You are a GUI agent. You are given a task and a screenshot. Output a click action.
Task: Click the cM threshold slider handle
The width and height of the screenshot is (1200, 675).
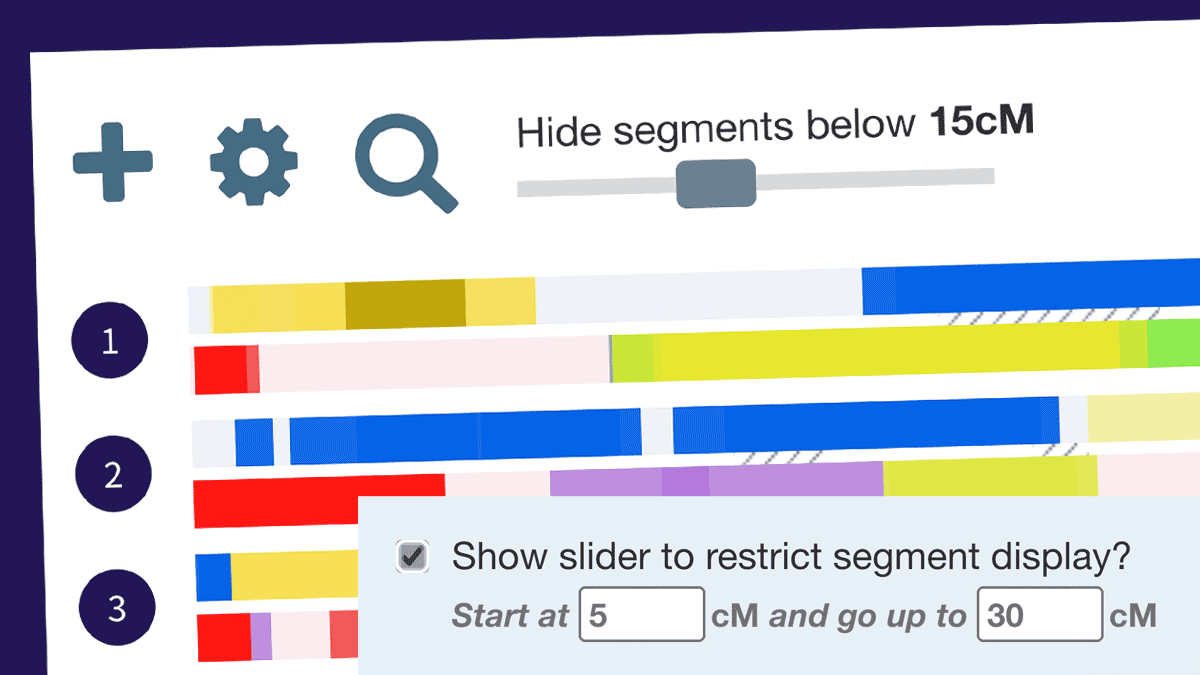coord(716,183)
